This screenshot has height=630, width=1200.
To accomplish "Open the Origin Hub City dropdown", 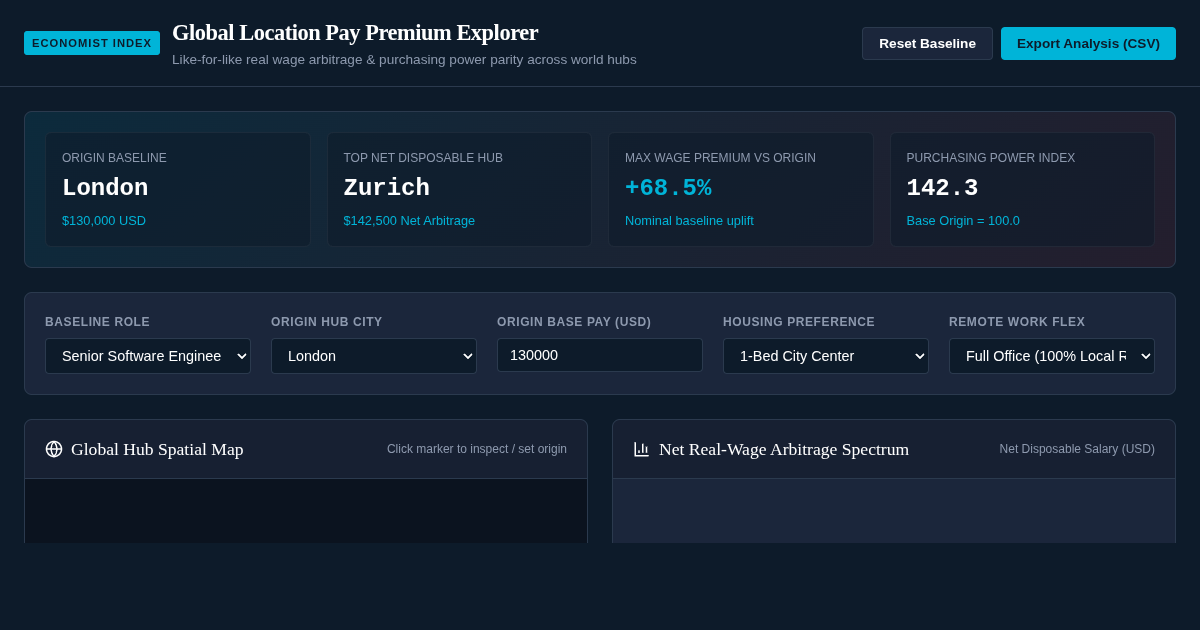I will tap(374, 356).
